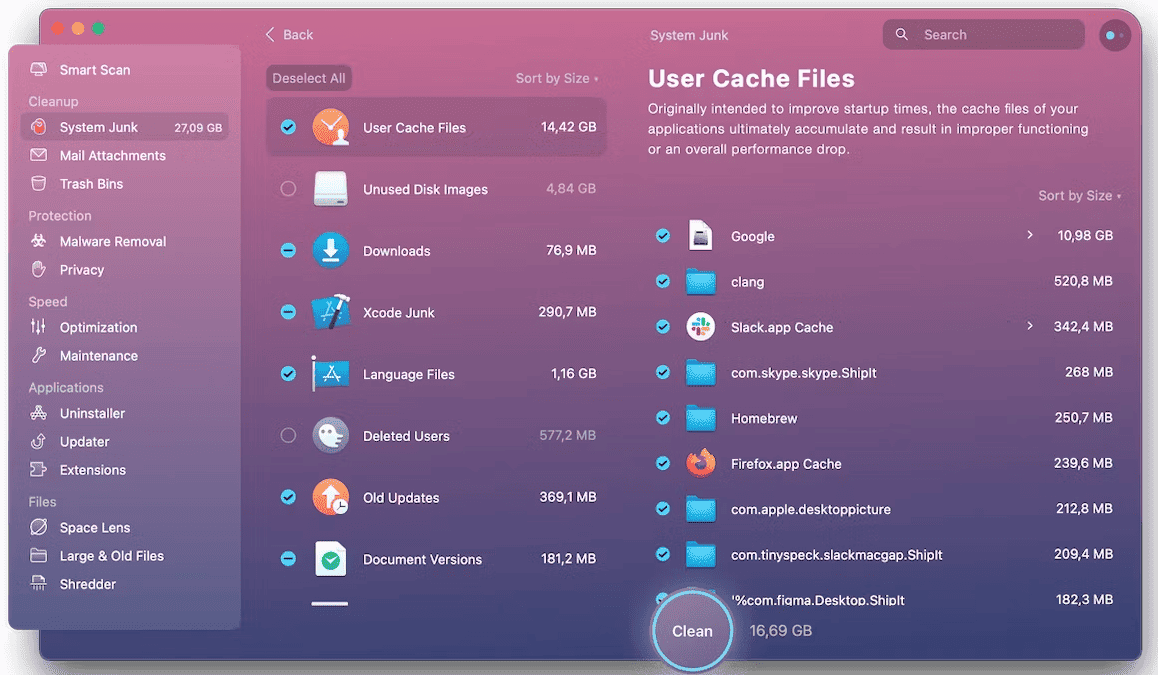Uncheck the Google cache checkbox
1158x675 pixels.
click(x=662, y=236)
